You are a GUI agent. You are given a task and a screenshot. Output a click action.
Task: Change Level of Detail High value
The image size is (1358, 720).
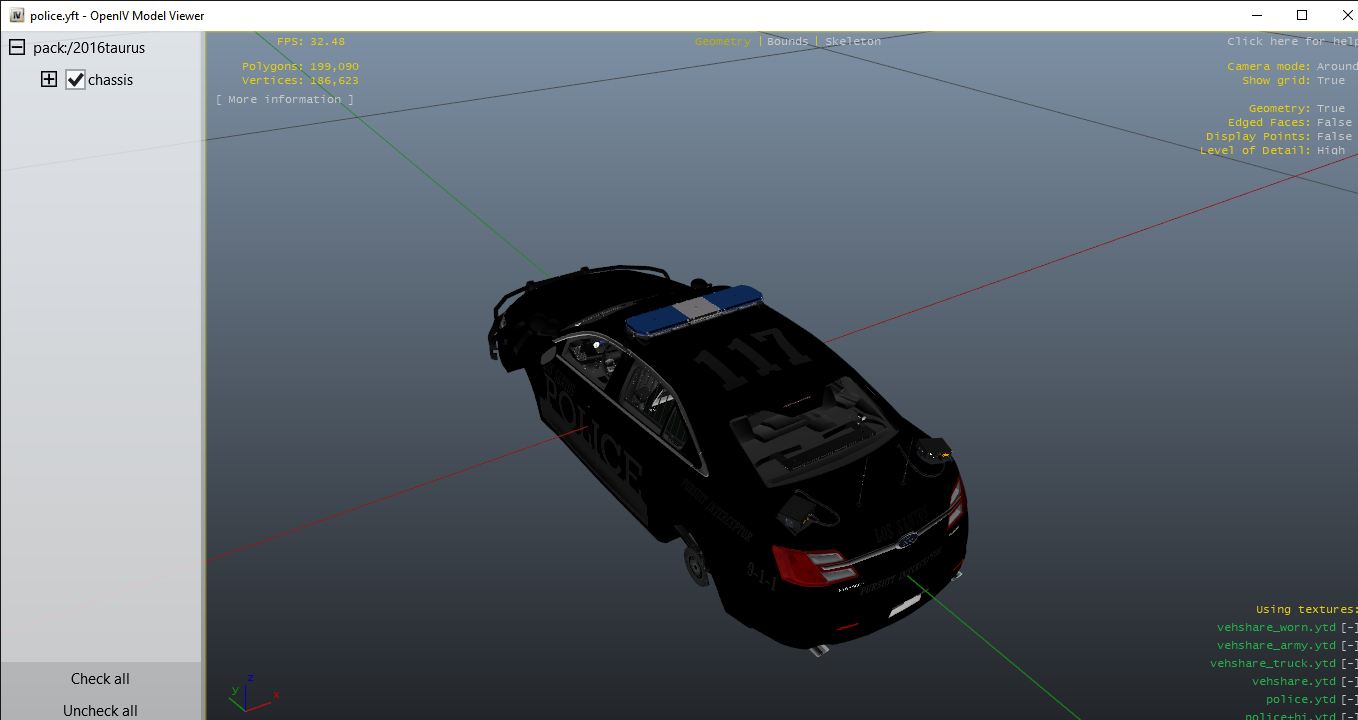tap(1330, 151)
